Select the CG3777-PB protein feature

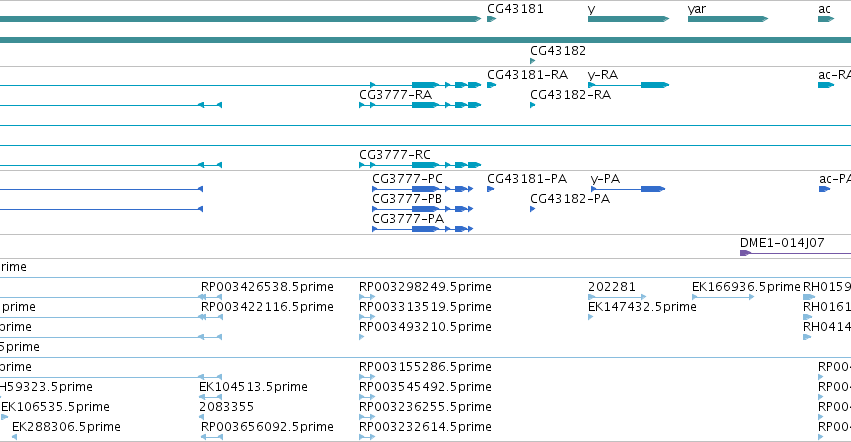423,209
